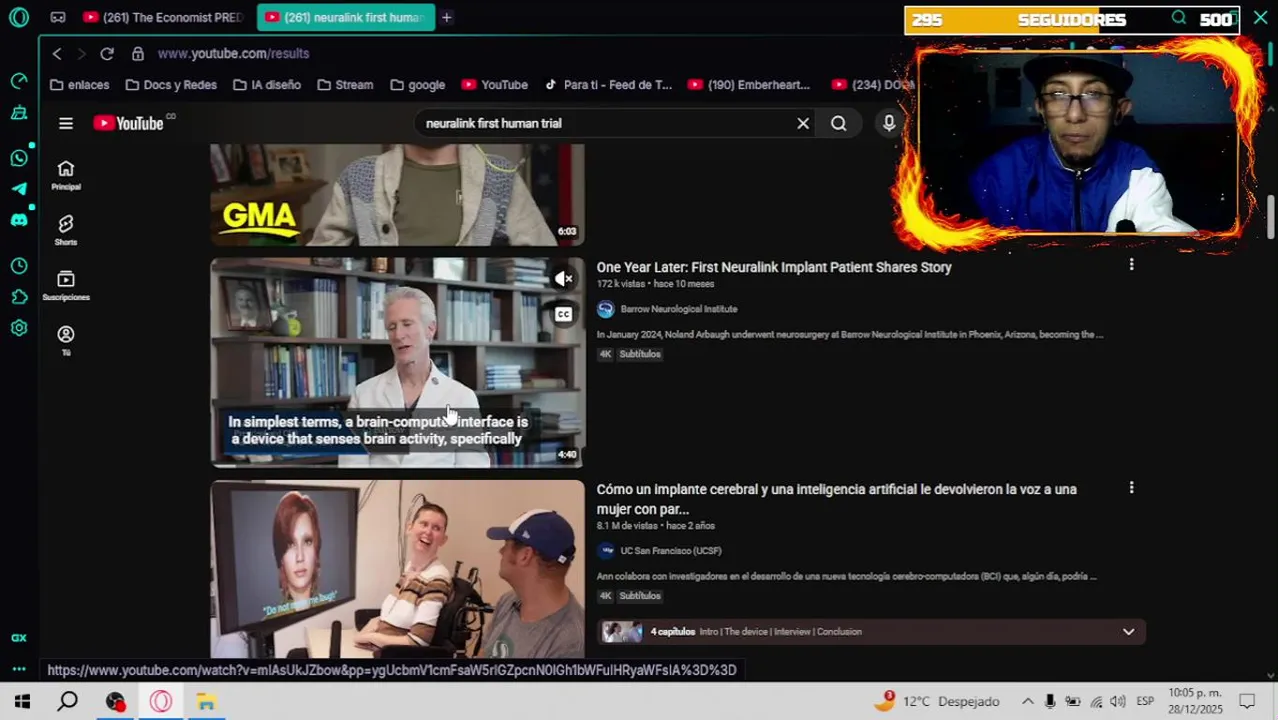Click the GX Corner icon at sidebar bottom
Screen dimensions: 1278x720
pyautogui.click(x=19, y=638)
